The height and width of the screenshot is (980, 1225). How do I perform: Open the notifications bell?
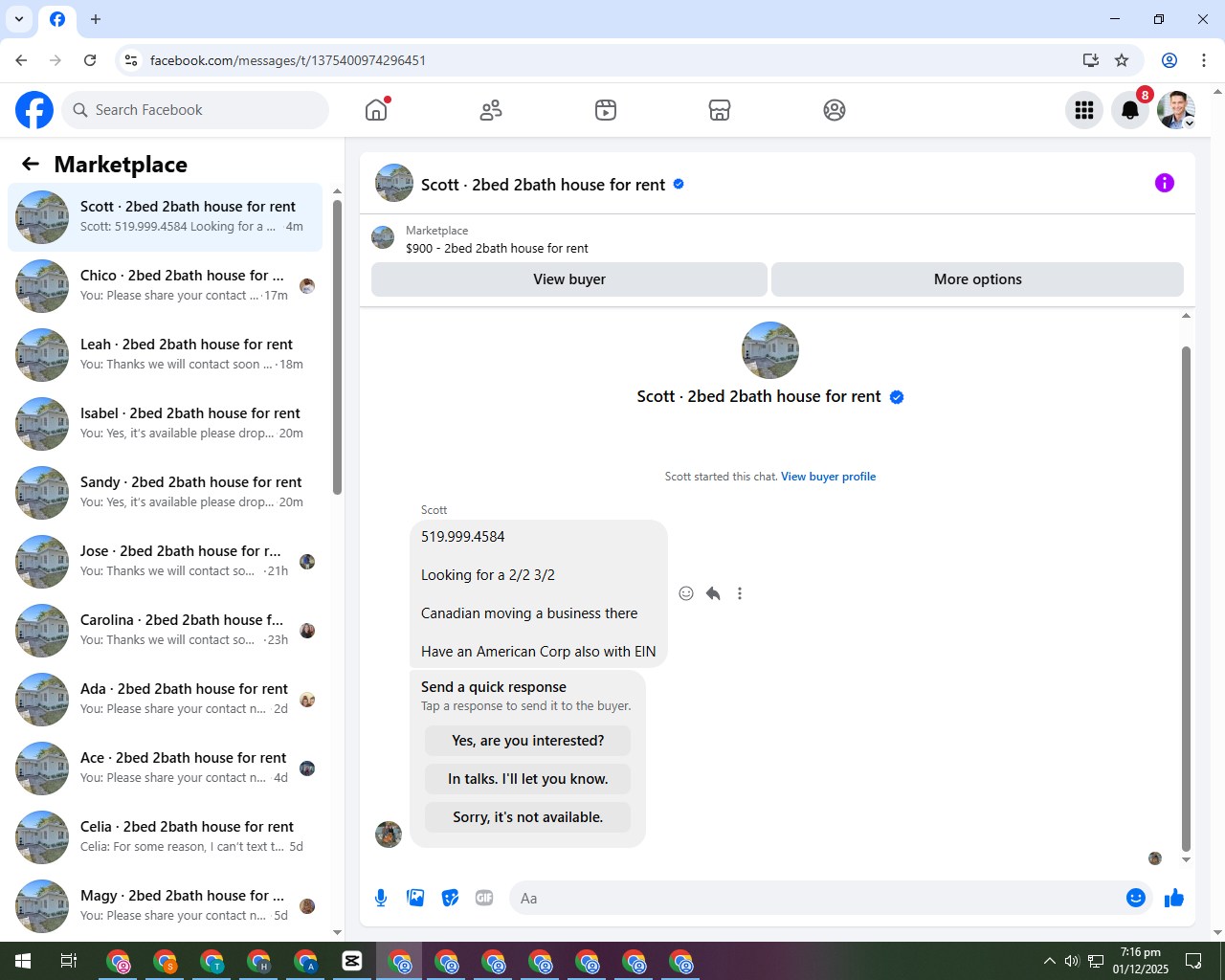pos(1130,110)
